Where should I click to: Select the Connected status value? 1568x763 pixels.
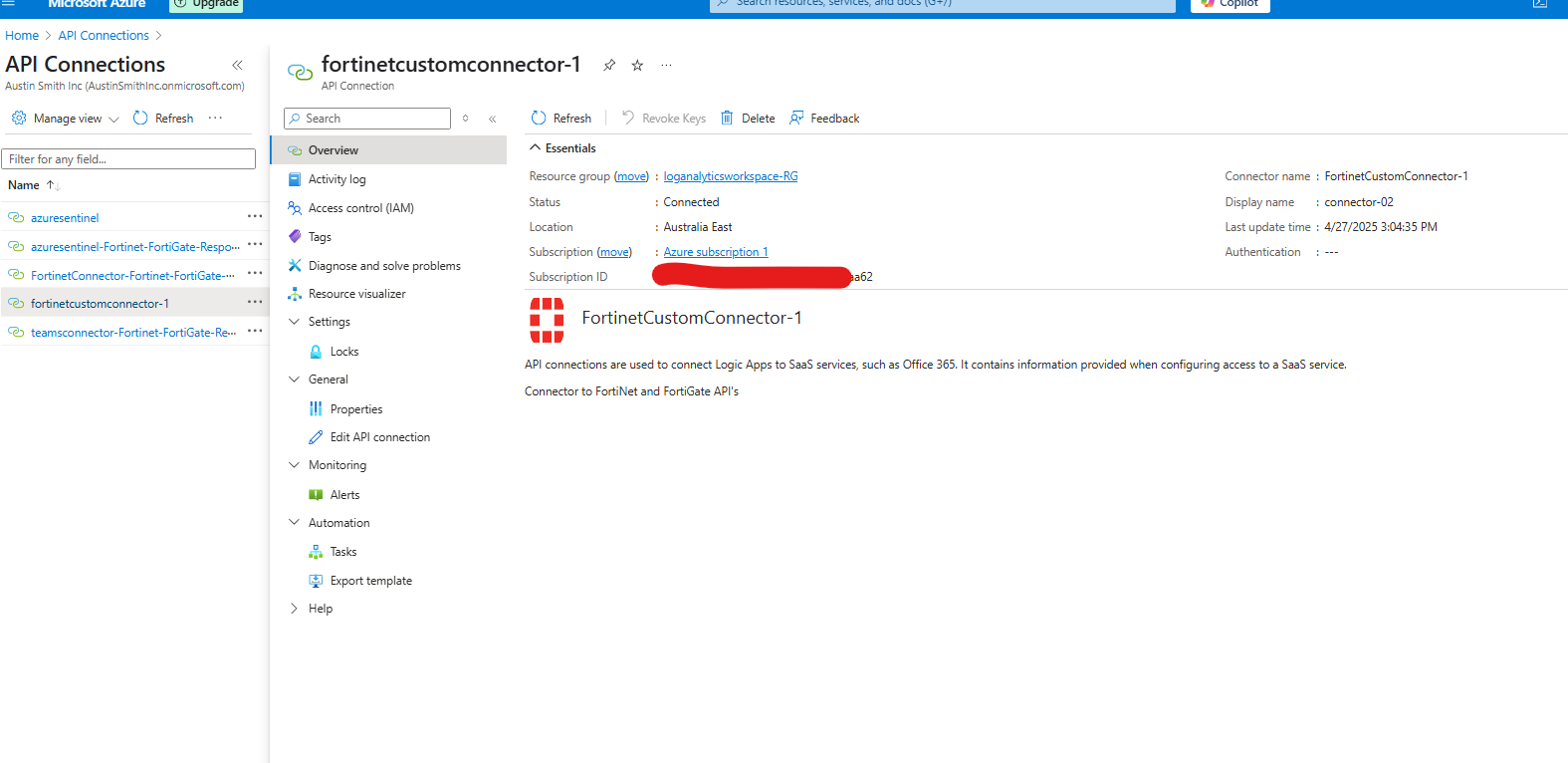tap(691, 202)
